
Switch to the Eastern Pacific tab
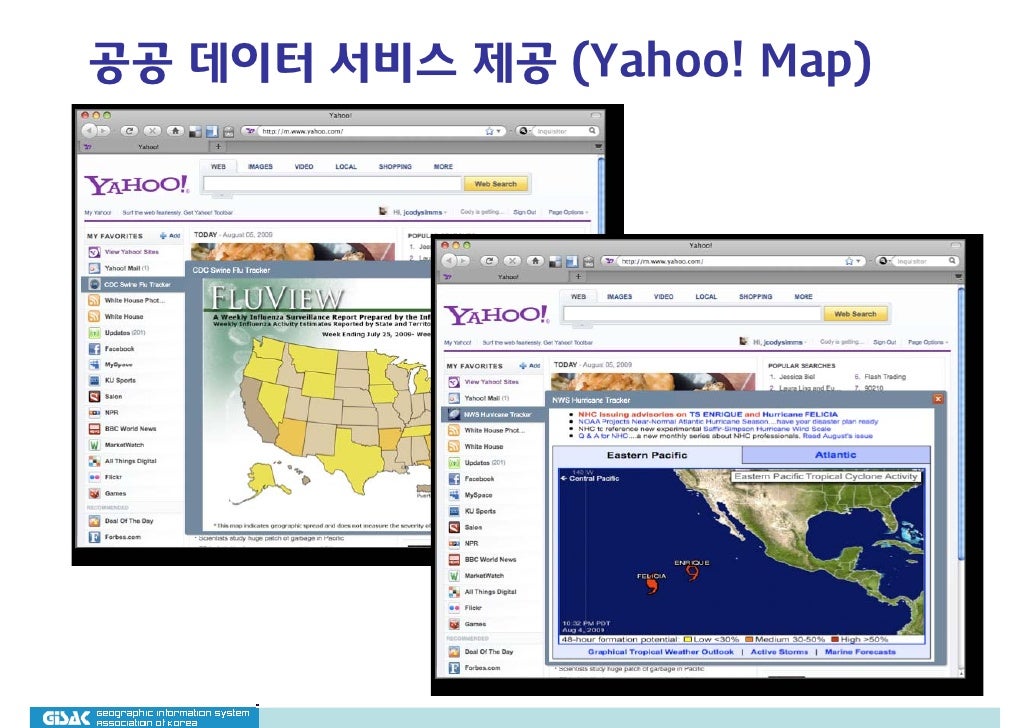point(647,455)
